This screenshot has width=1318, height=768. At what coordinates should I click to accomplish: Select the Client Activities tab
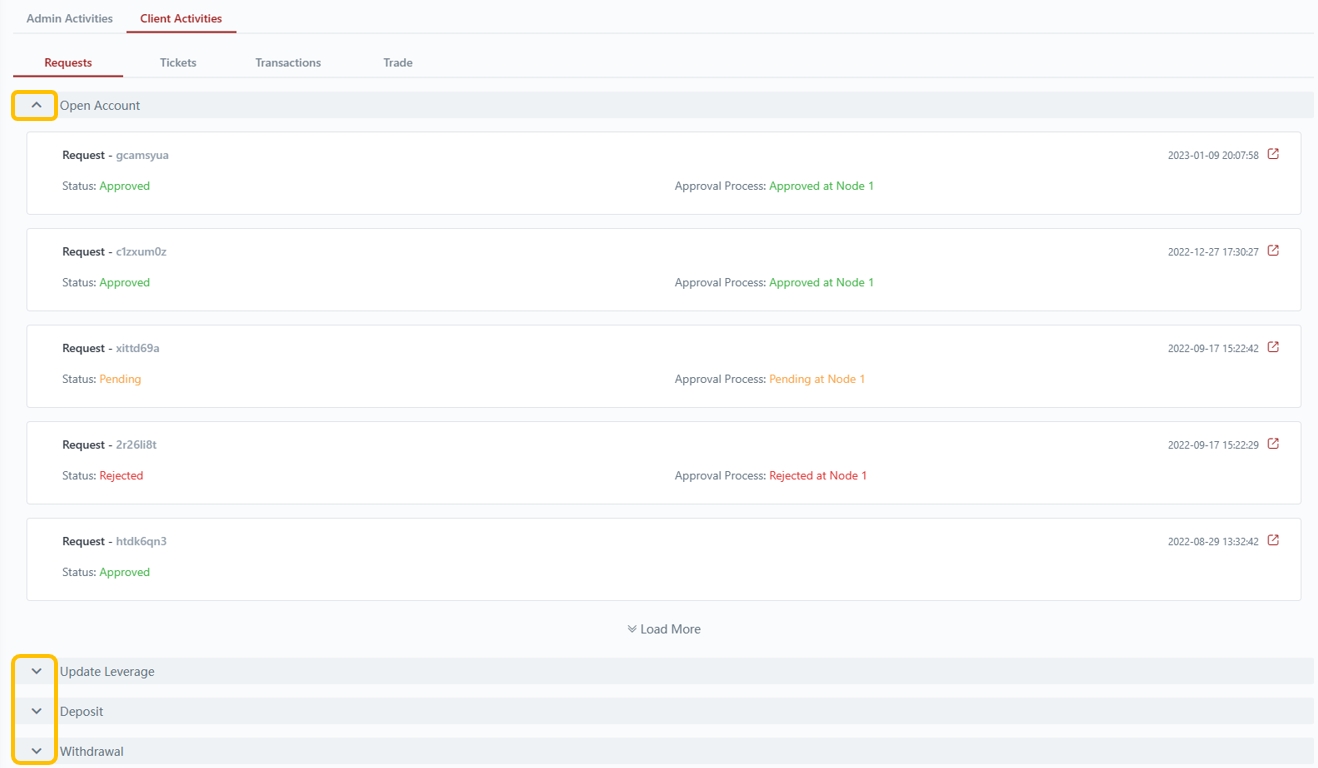click(x=181, y=18)
